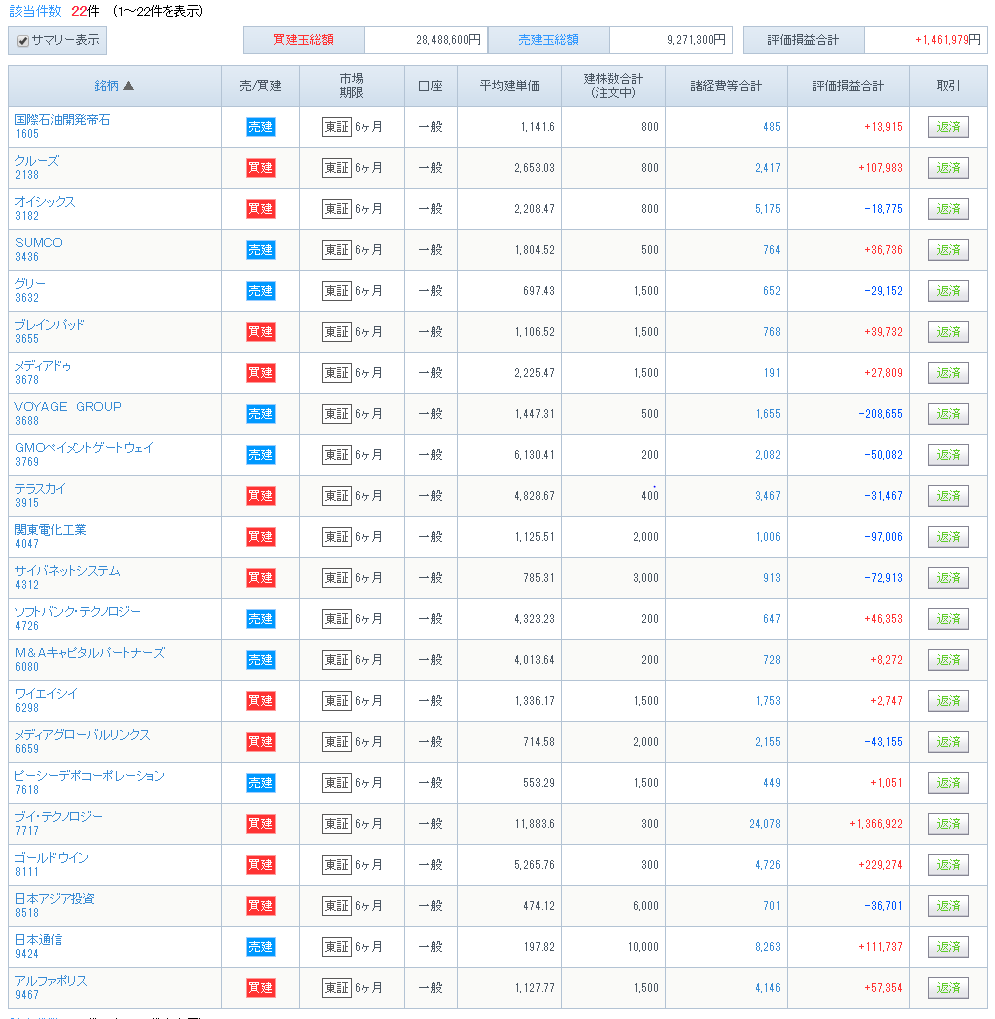
Task: Click the 平均建単価 column header
Action: [509, 86]
